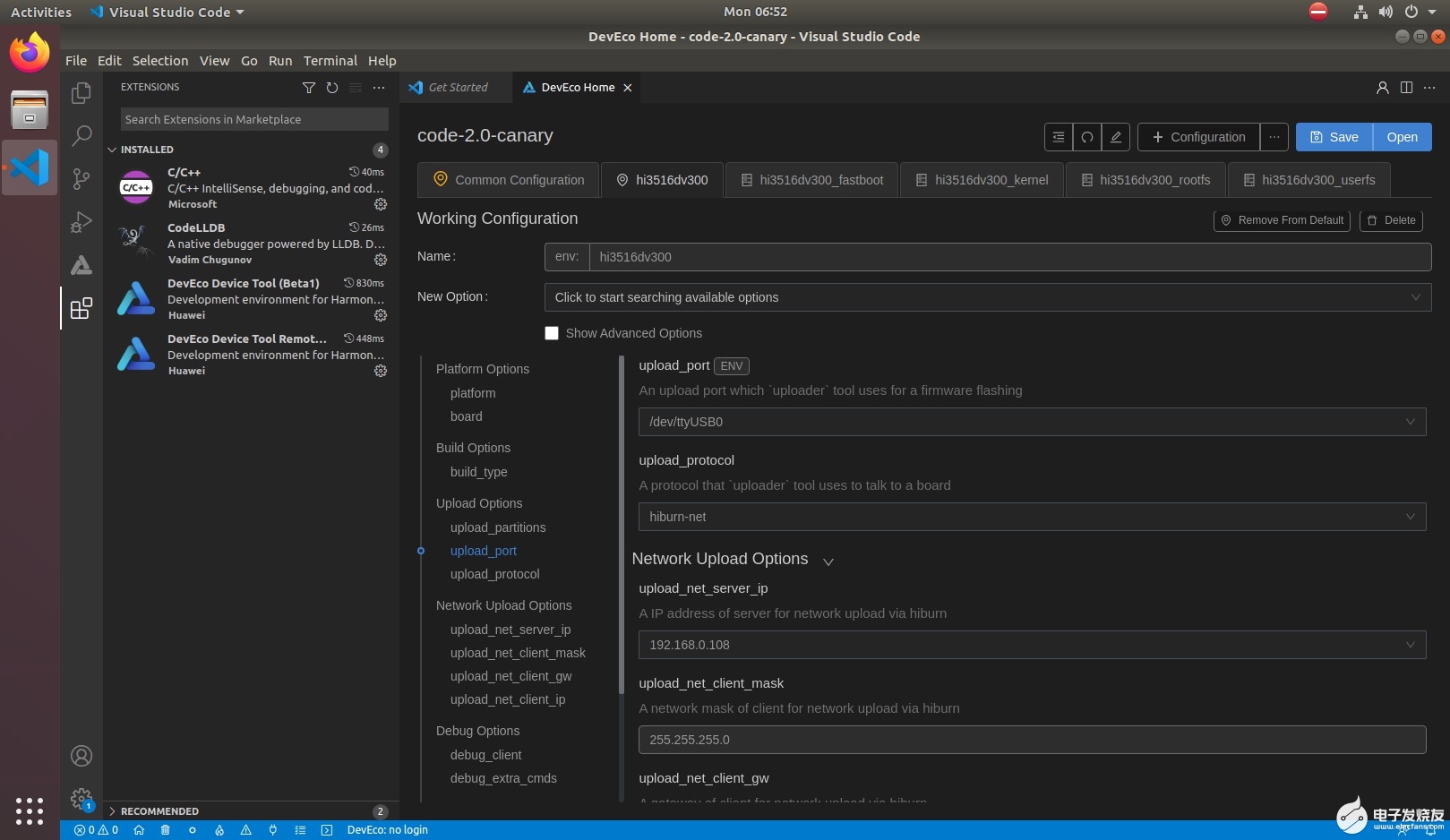The width and height of the screenshot is (1450, 840).
Task: Click errors and warnings status indicator
Action: (x=96, y=830)
